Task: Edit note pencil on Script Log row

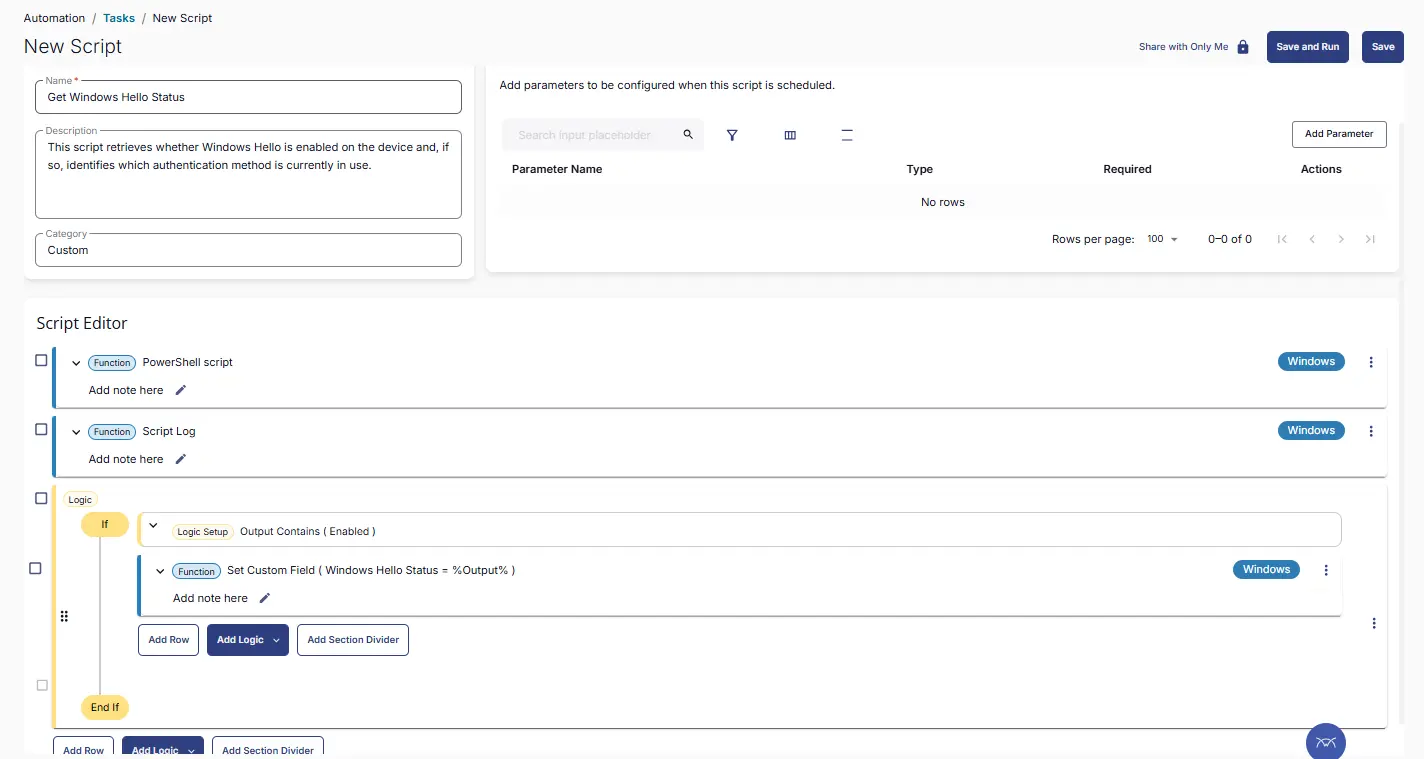Action: point(181,459)
